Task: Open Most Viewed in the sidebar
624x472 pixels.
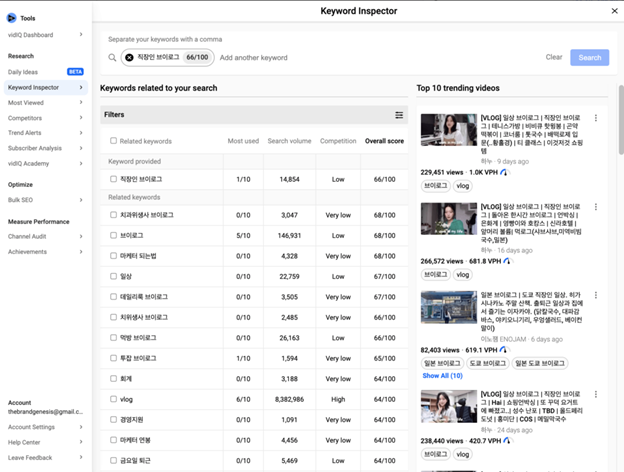Action: [26, 103]
